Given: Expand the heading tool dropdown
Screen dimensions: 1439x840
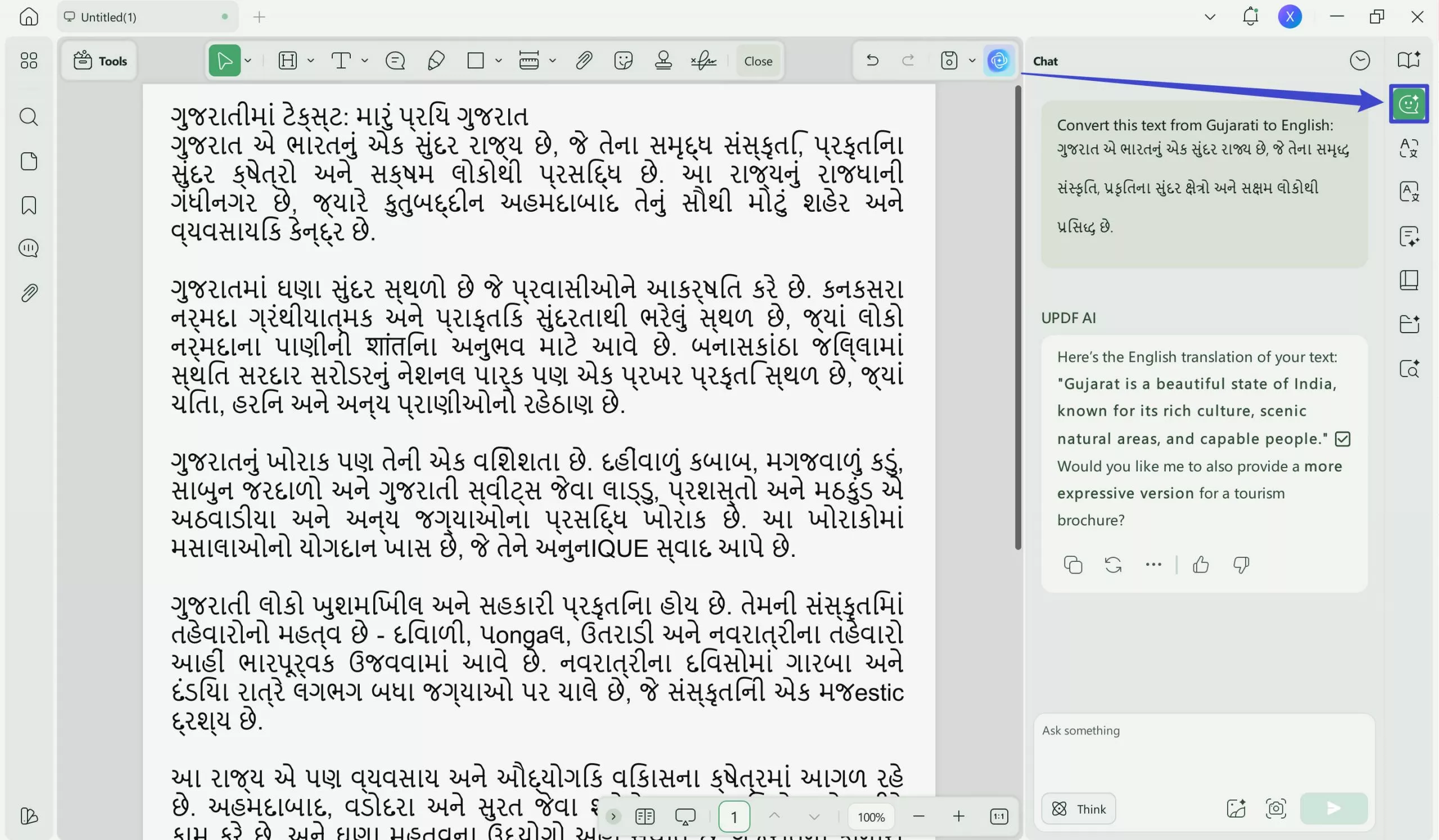Looking at the screenshot, I should point(311,60).
